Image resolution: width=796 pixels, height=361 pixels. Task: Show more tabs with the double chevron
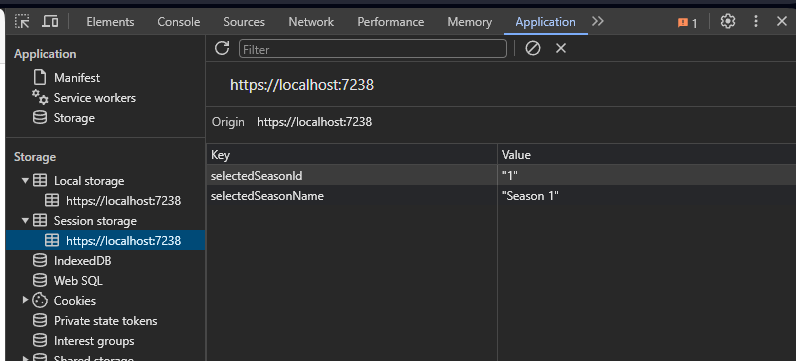(x=598, y=21)
